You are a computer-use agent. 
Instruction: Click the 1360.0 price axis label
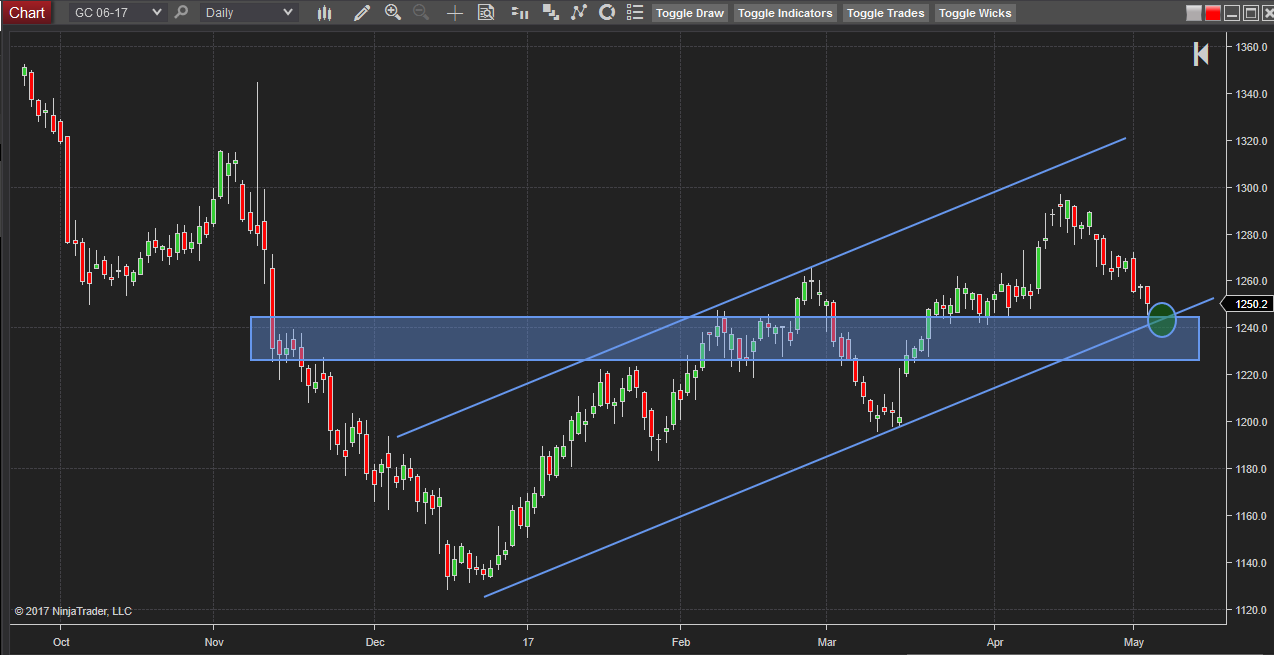(x=1252, y=47)
